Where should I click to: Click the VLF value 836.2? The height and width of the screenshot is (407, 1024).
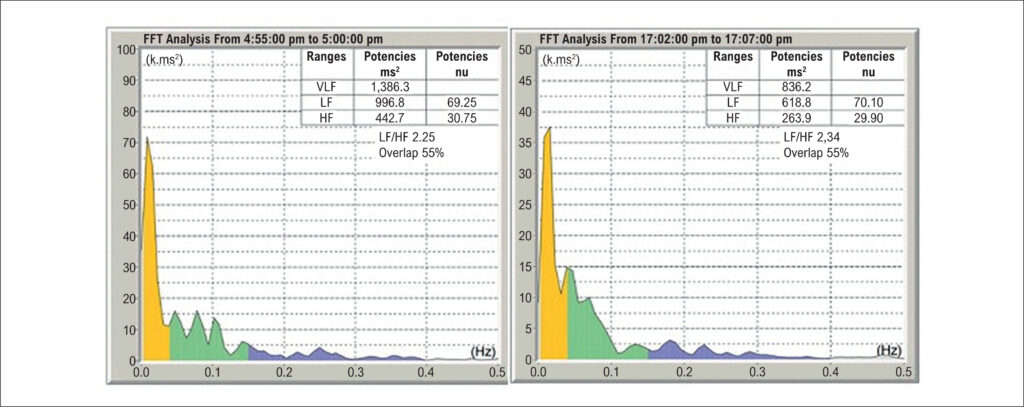click(x=795, y=87)
